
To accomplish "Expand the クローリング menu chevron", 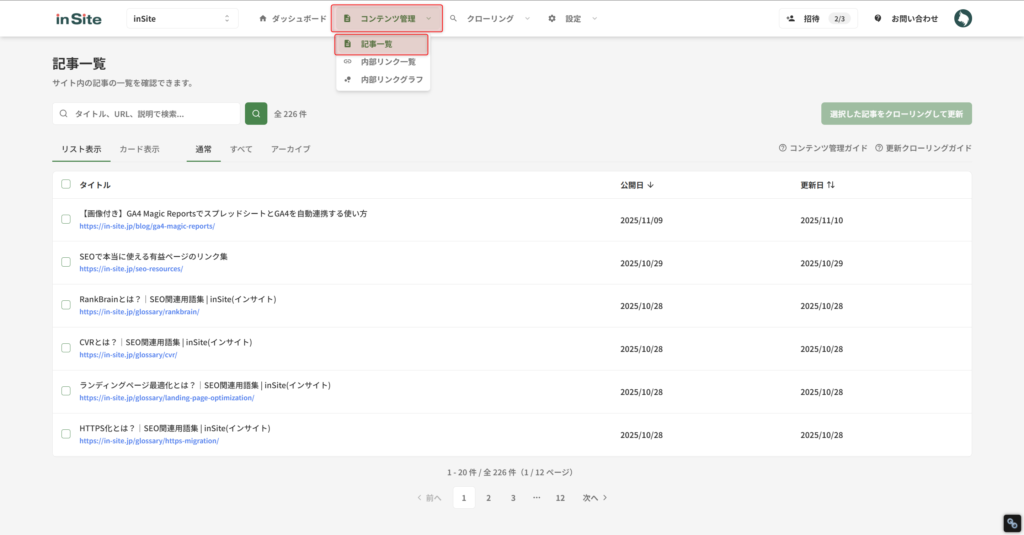I will coord(527,18).
